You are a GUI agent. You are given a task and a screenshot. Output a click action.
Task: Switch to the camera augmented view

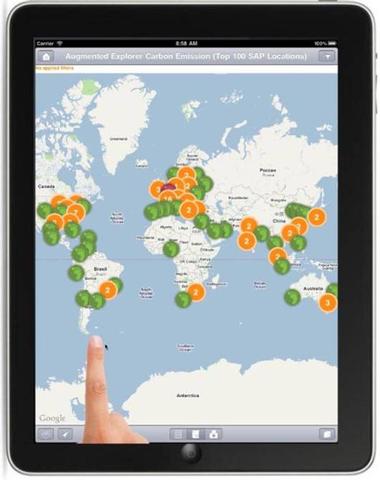[x=213, y=434]
